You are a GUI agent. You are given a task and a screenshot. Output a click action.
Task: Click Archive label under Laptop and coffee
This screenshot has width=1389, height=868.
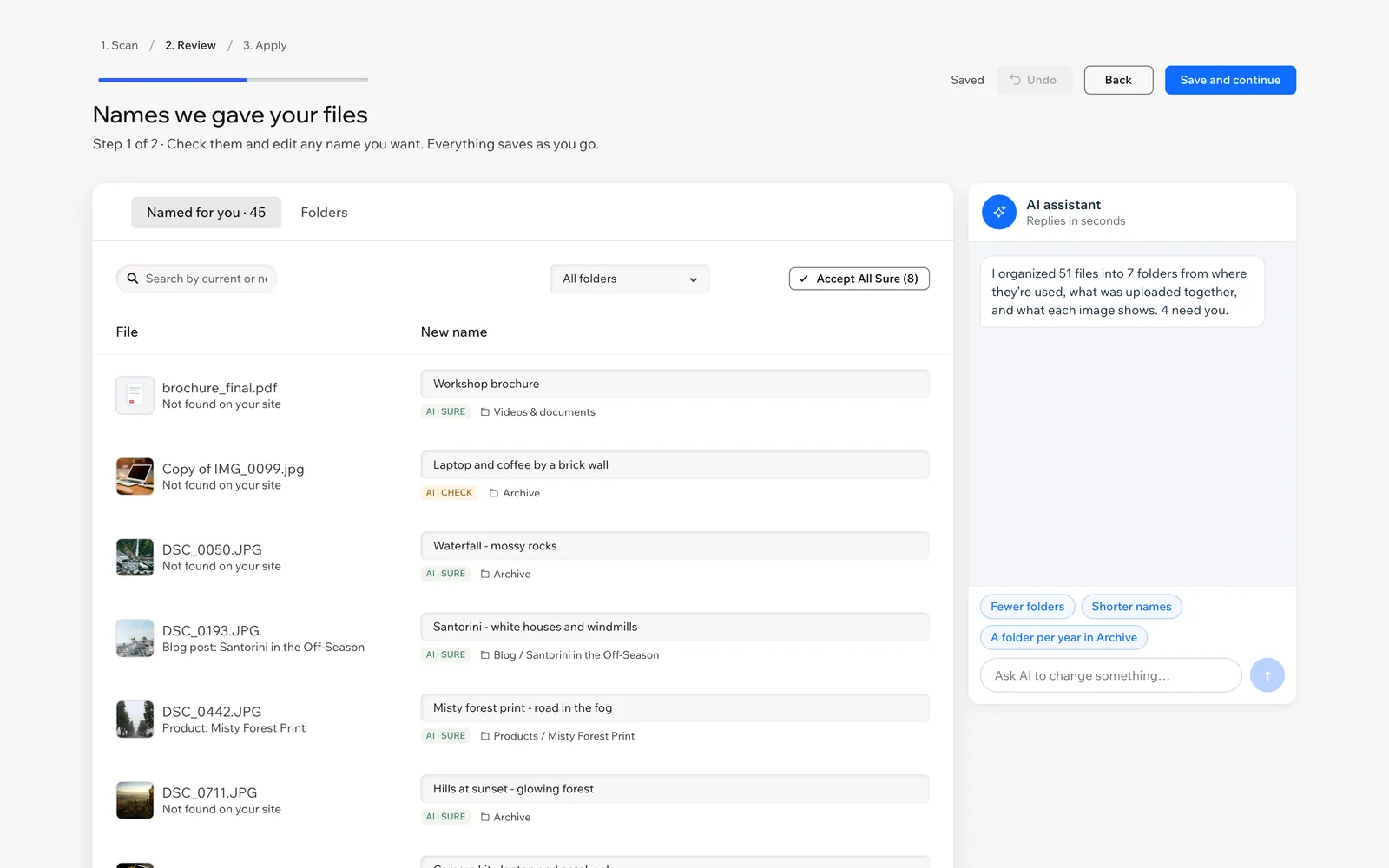[521, 493]
